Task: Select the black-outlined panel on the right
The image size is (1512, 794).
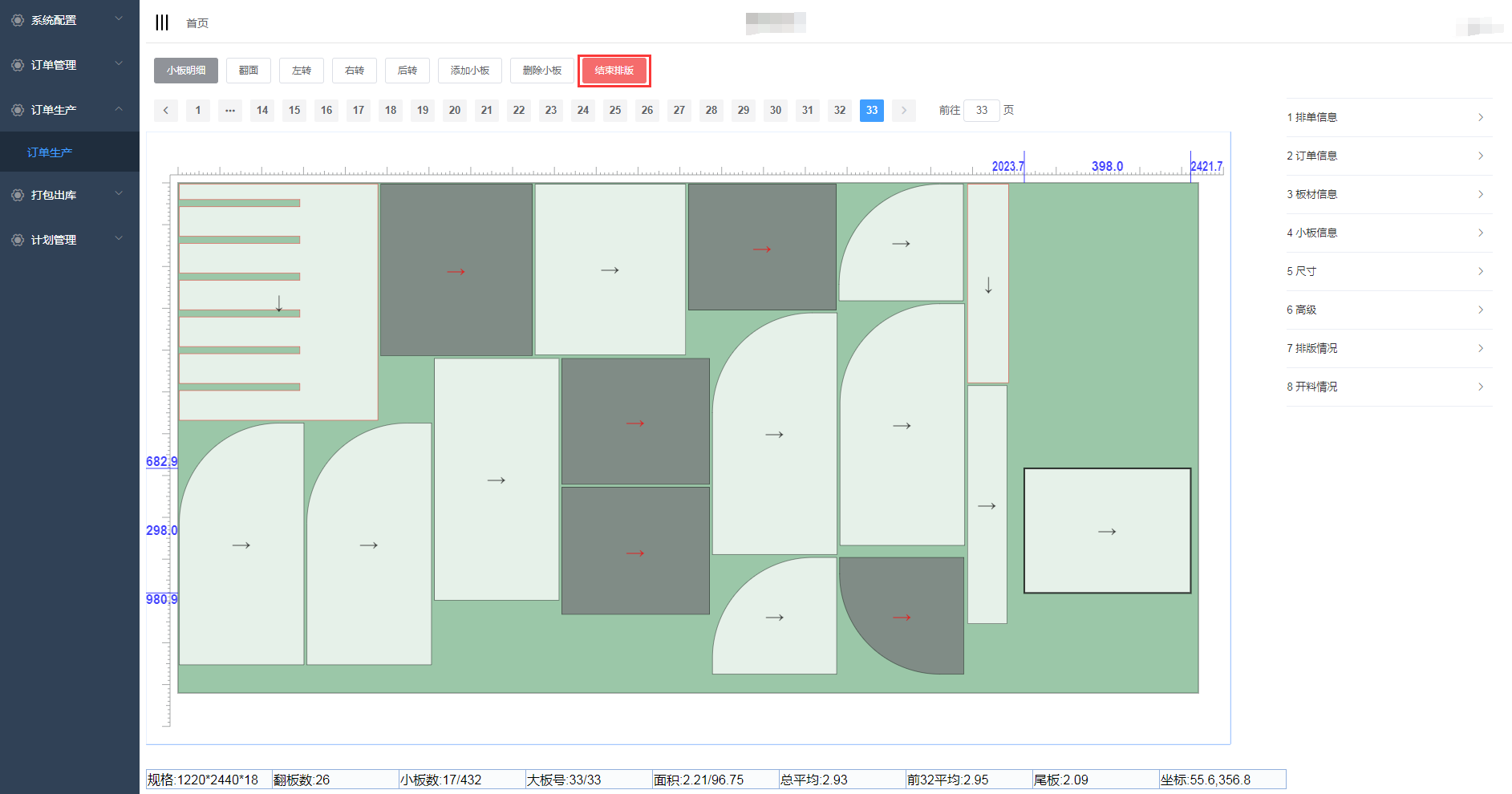Action: click(1107, 531)
